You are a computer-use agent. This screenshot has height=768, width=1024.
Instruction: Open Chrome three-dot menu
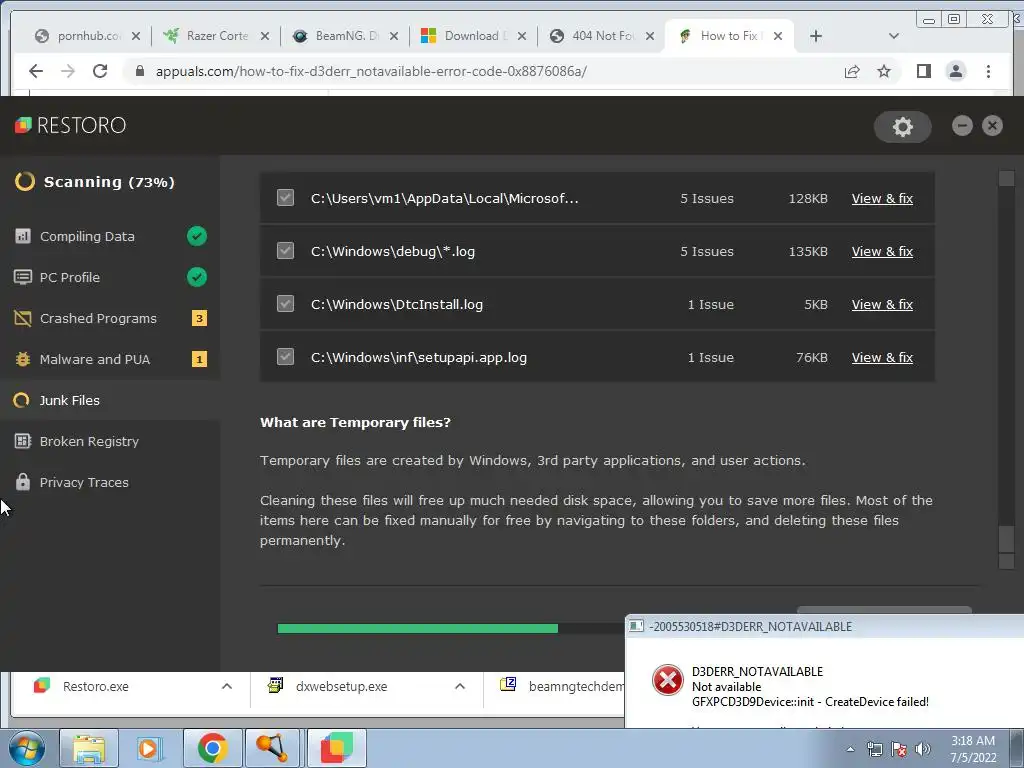[988, 71]
